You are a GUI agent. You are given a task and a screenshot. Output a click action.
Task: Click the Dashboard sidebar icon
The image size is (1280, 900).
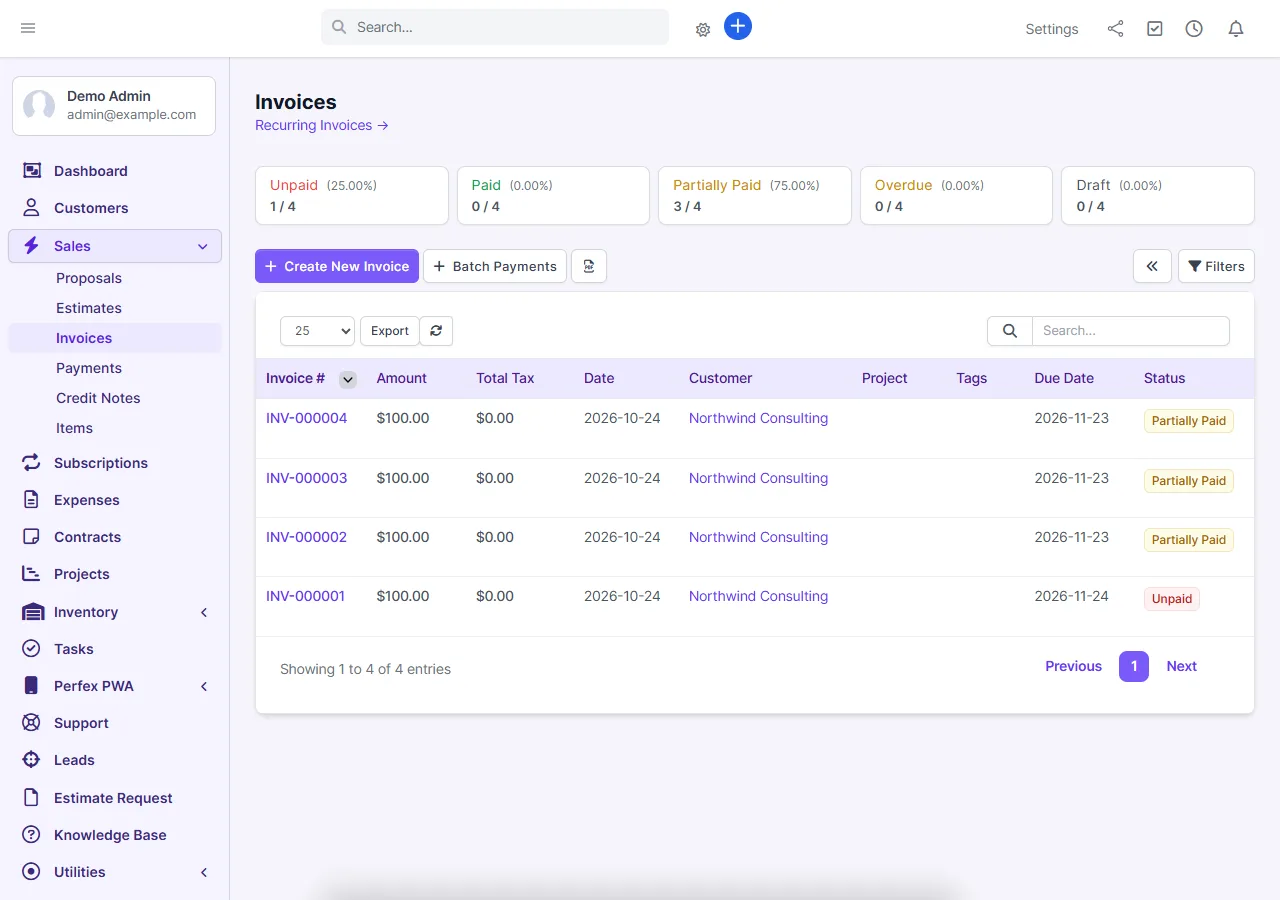click(x=32, y=171)
